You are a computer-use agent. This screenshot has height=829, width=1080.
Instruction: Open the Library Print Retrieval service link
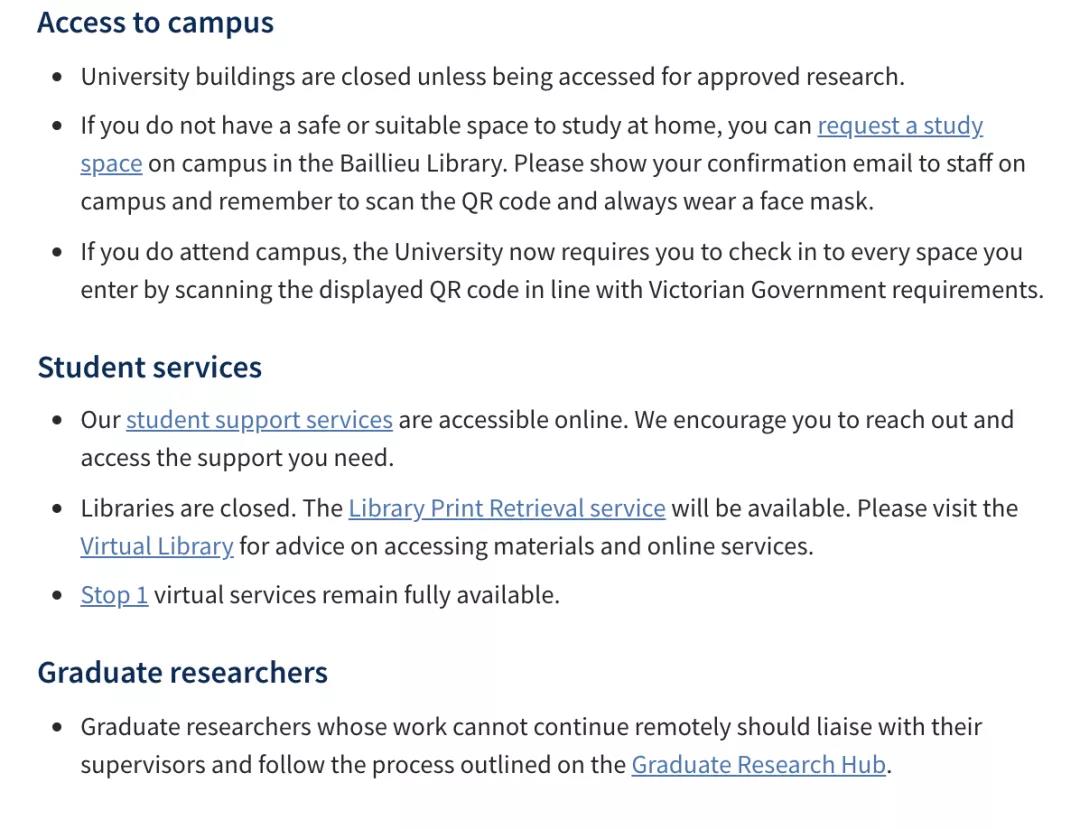(507, 508)
